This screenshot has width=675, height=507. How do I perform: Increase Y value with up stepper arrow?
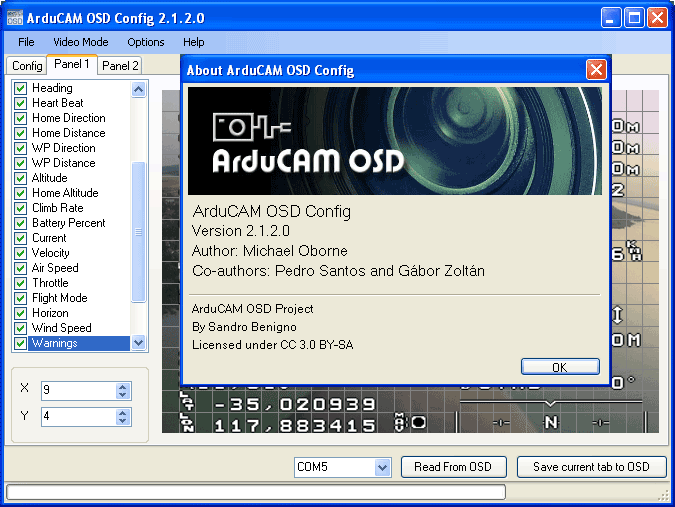[123, 412]
